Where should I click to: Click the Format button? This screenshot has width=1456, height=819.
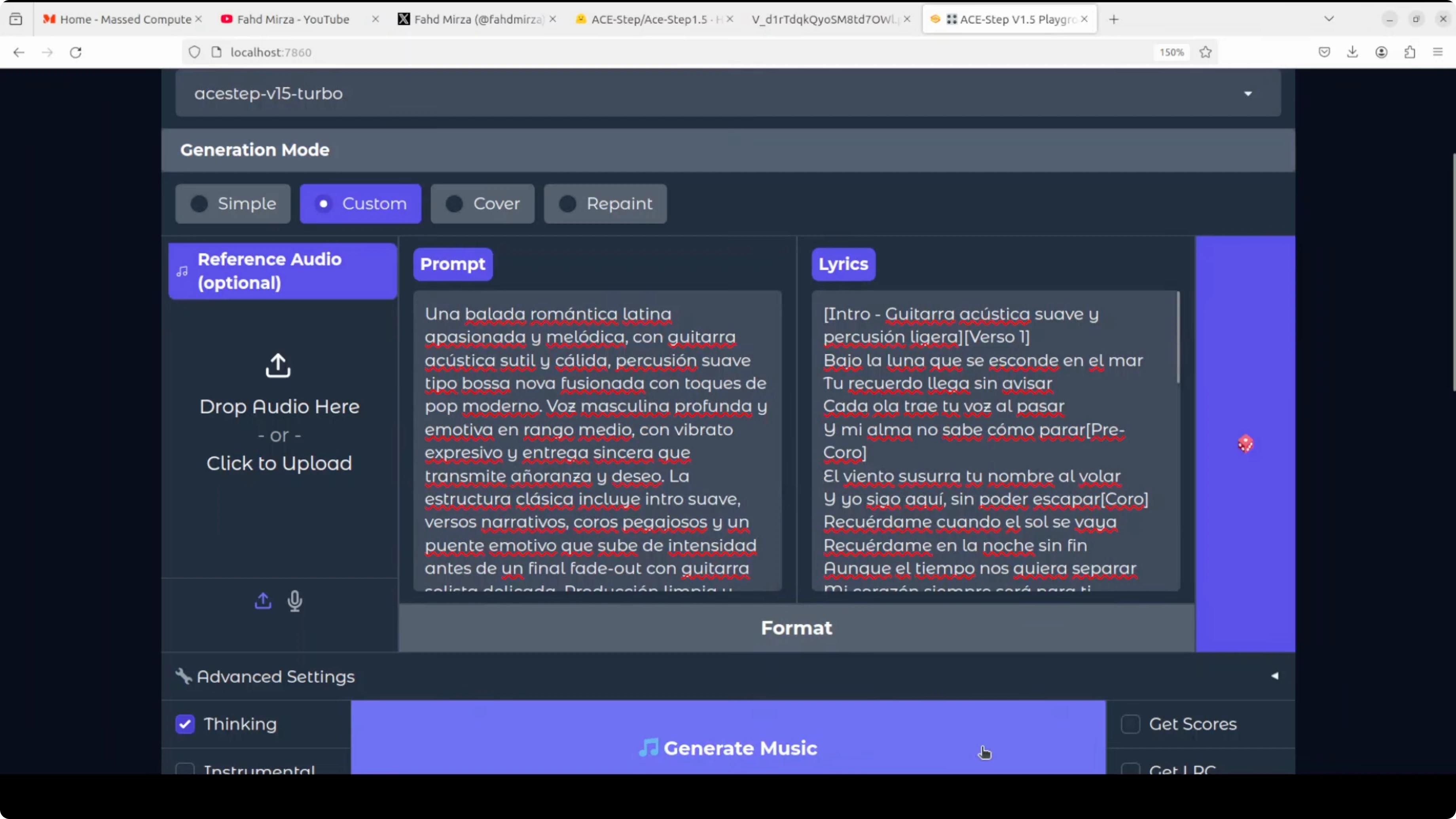pos(796,628)
